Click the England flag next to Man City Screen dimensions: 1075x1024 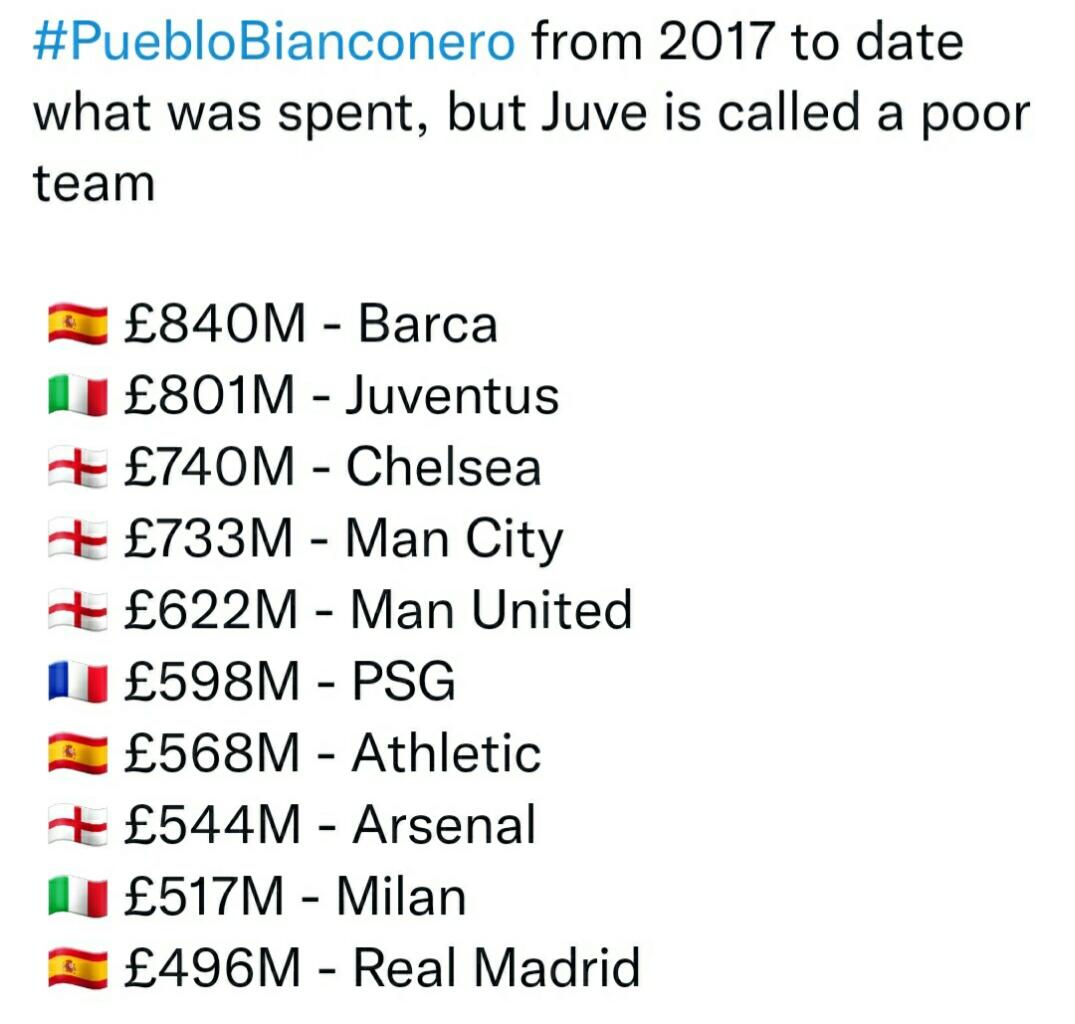[x=77, y=540]
